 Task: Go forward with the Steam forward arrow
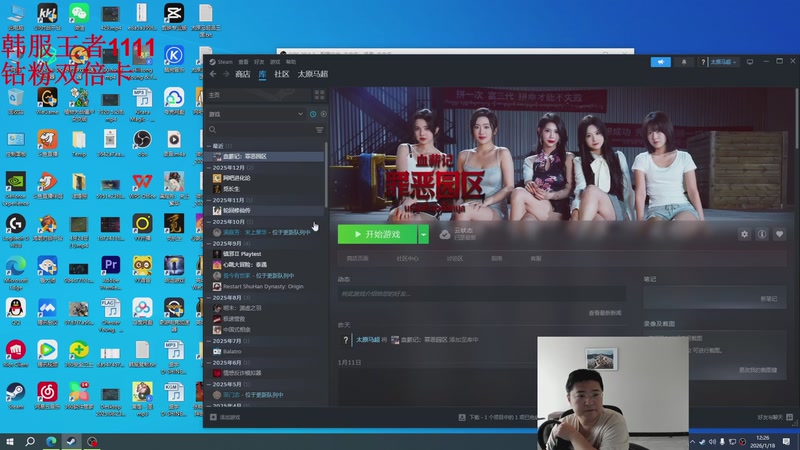click(x=226, y=74)
